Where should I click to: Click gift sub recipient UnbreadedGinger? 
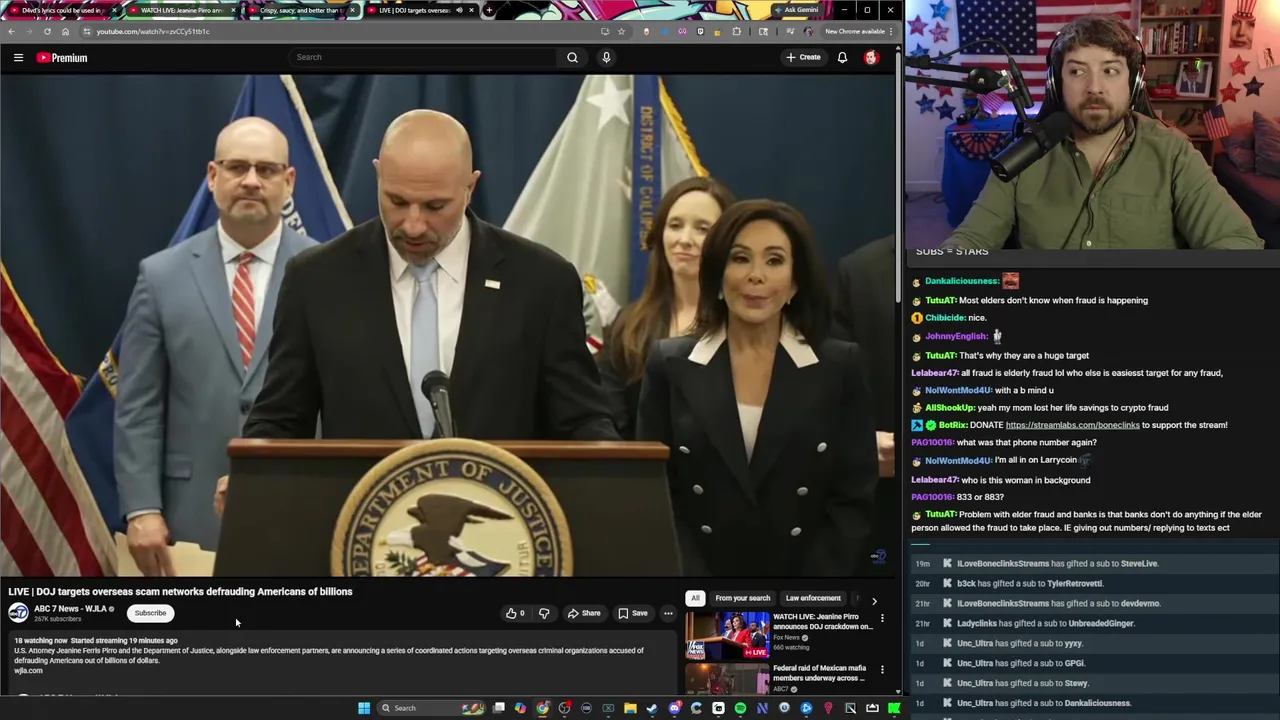(x=1100, y=624)
